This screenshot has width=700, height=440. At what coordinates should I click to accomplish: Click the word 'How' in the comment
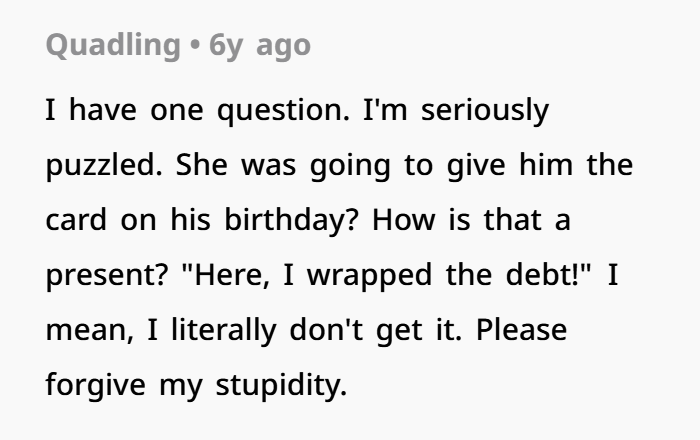point(404,220)
